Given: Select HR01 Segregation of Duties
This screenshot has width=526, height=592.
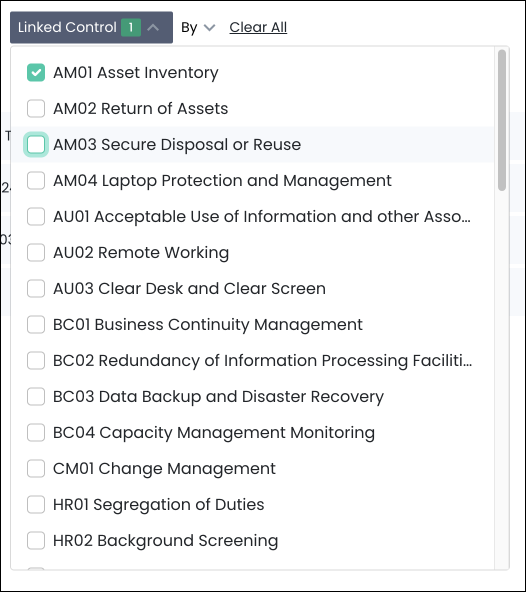Looking at the screenshot, I should pyautogui.click(x=36, y=504).
